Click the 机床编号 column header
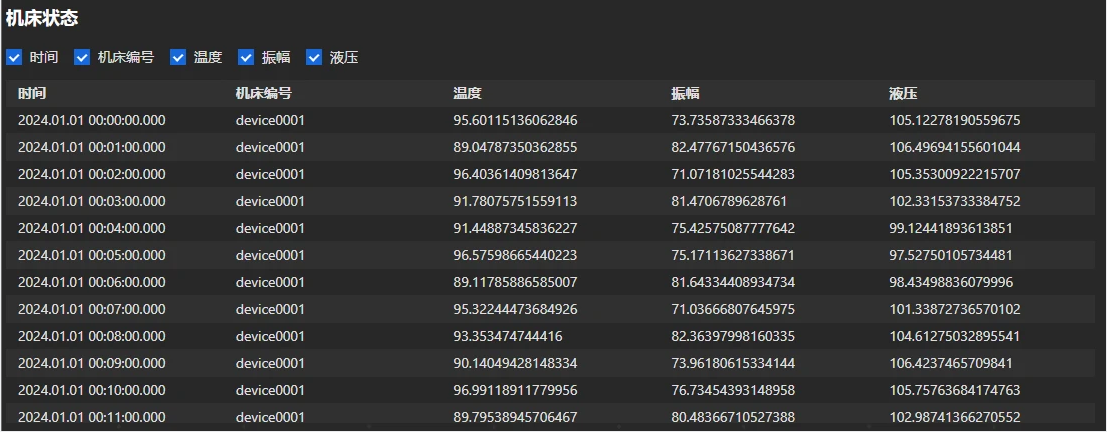The image size is (1107, 432). pyautogui.click(x=264, y=94)
